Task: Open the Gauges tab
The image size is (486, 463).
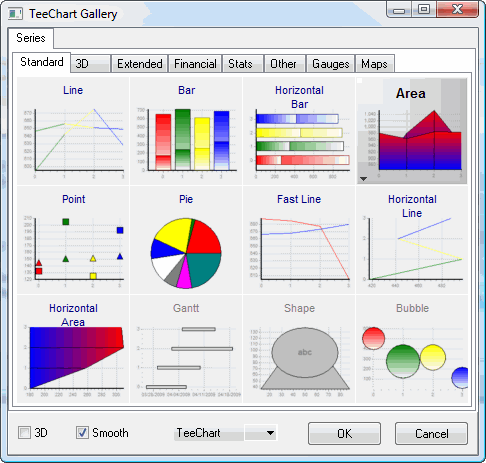Action: click(x=331, y=64)
